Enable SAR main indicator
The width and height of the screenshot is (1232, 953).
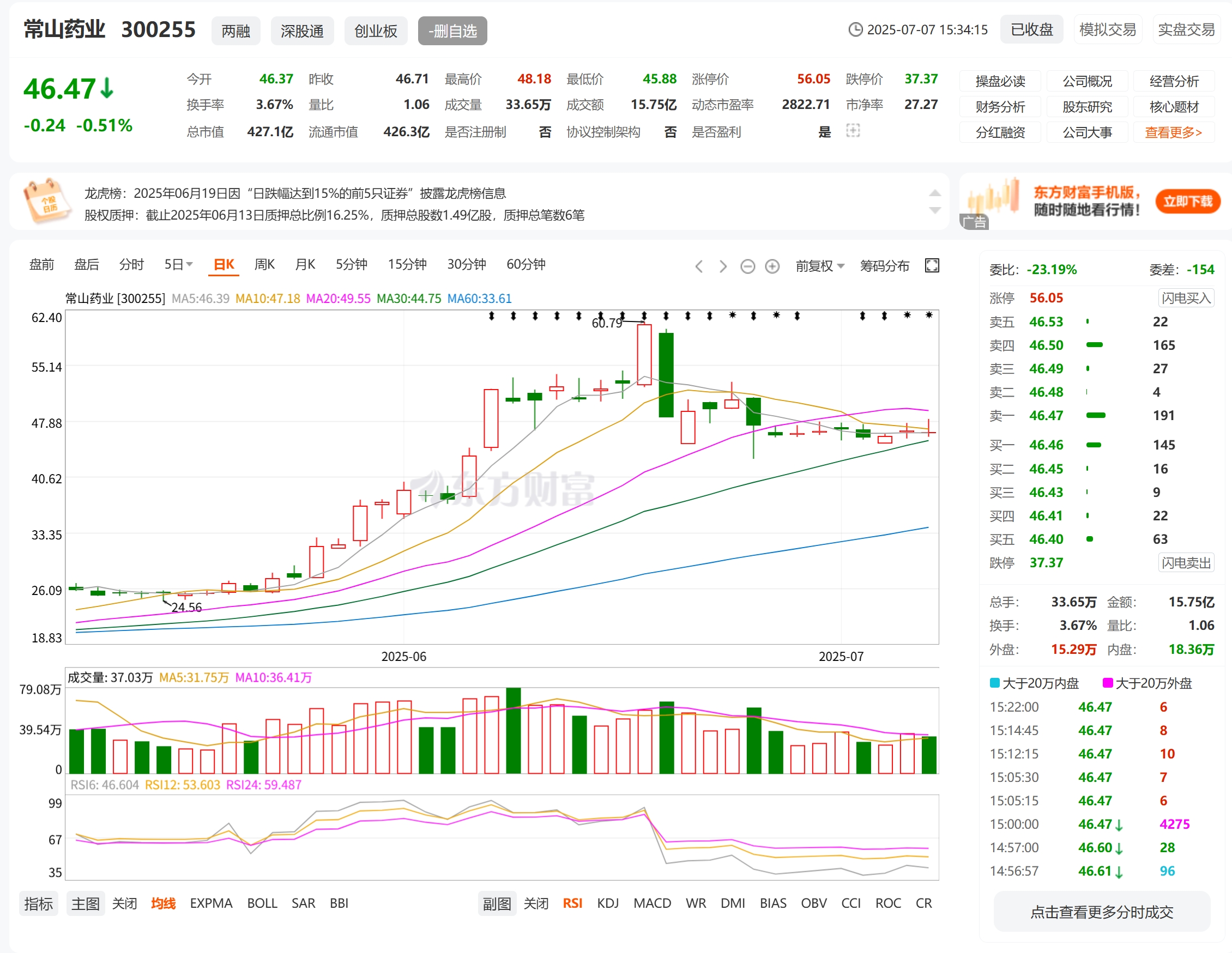click(x=303, y=903)
